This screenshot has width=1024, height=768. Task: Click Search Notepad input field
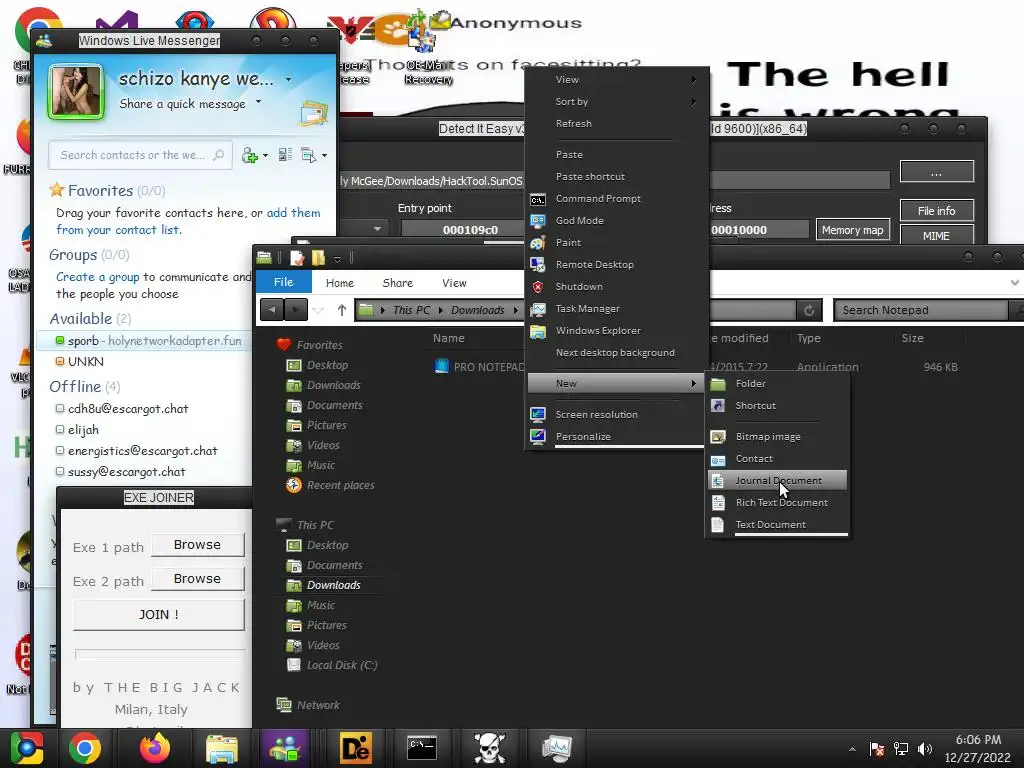tap(921, 310)
